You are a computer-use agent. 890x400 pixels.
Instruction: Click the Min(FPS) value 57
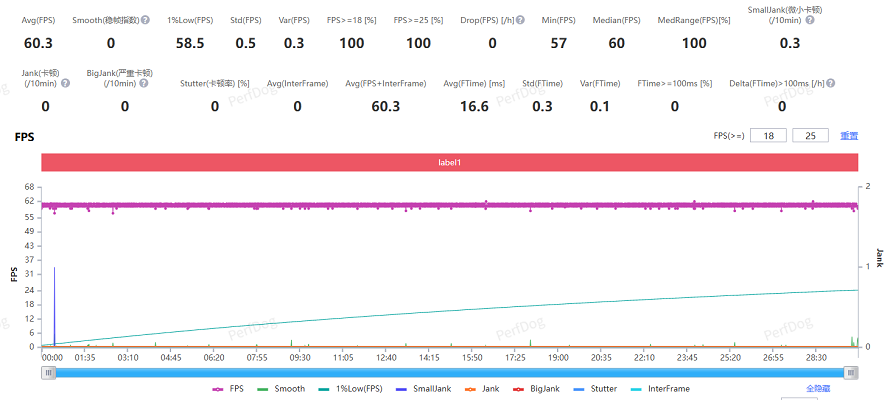click(559, 44)
